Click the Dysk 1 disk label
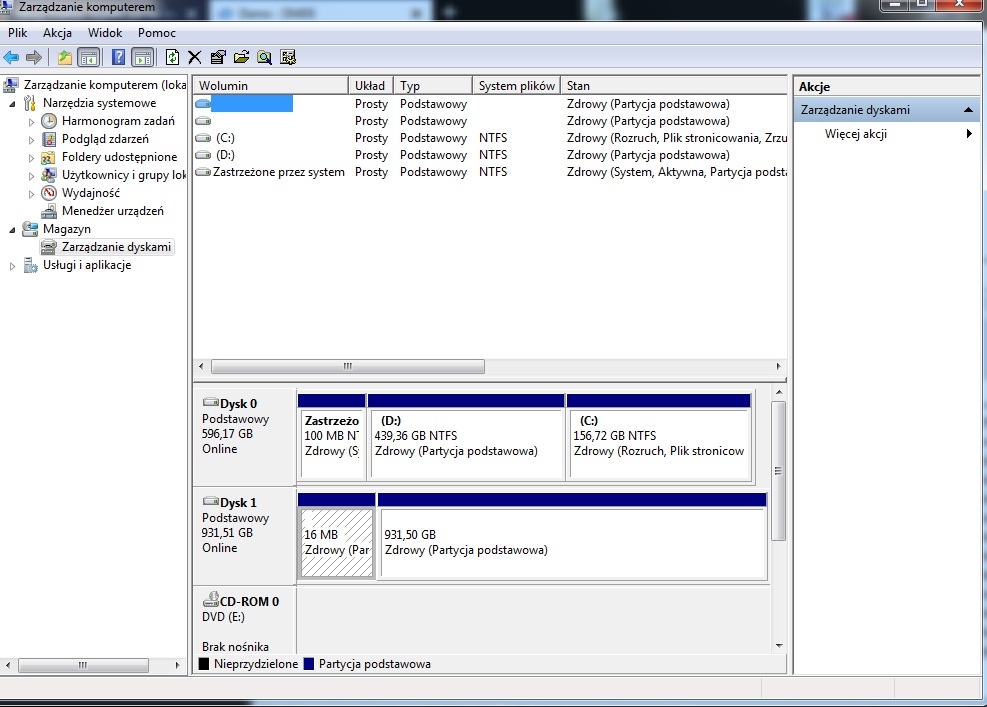This screenshot has height=707, width=987. (238, 502)
